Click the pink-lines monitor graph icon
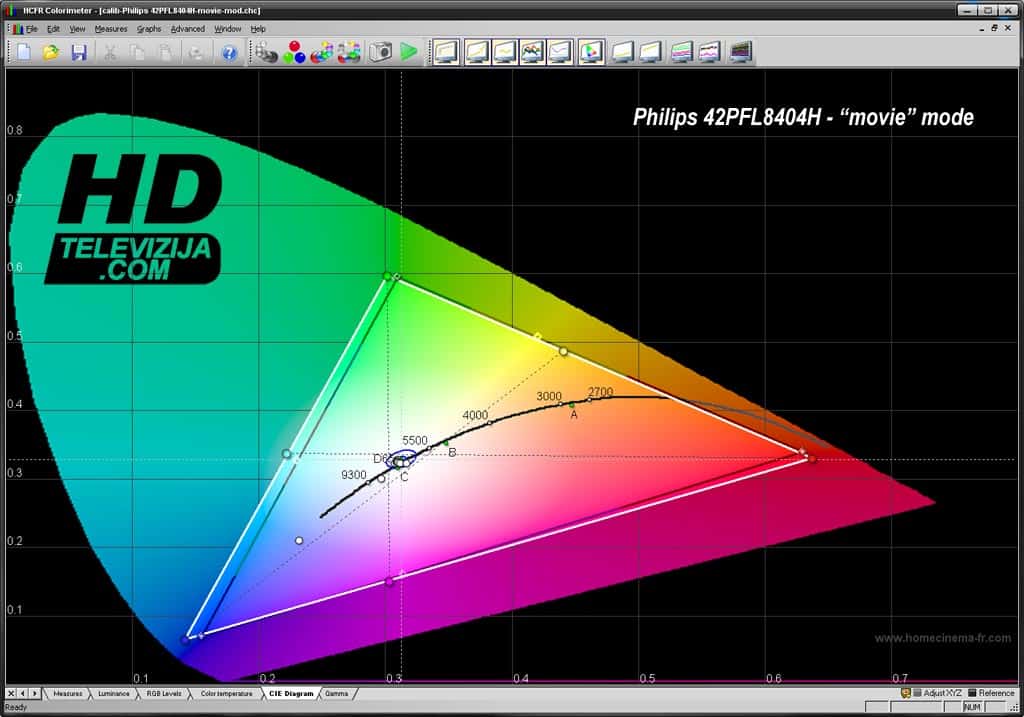This screenshot has width=1024, height=717. tap(709, 52)
